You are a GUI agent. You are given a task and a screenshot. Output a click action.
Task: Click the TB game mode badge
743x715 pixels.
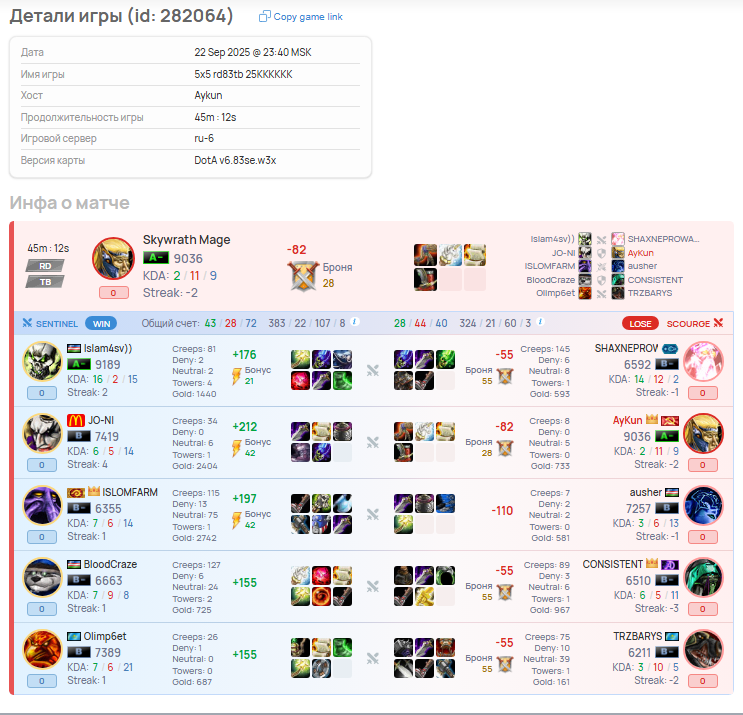click(45, 282)
